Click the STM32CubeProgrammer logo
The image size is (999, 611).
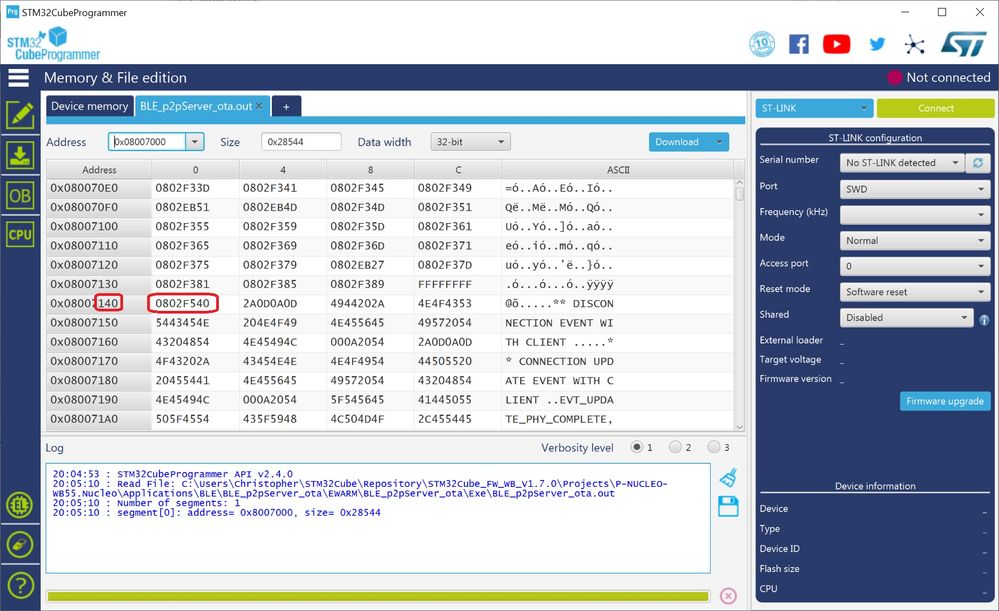click(x=54, y=43)
